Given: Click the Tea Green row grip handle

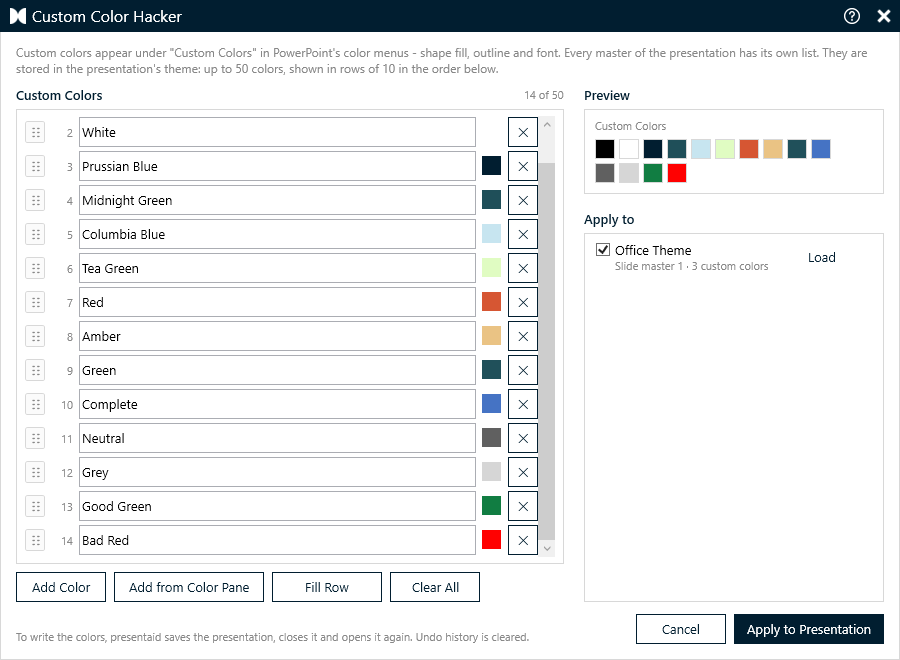Looking at the screenshot, I should pos(36,268).
